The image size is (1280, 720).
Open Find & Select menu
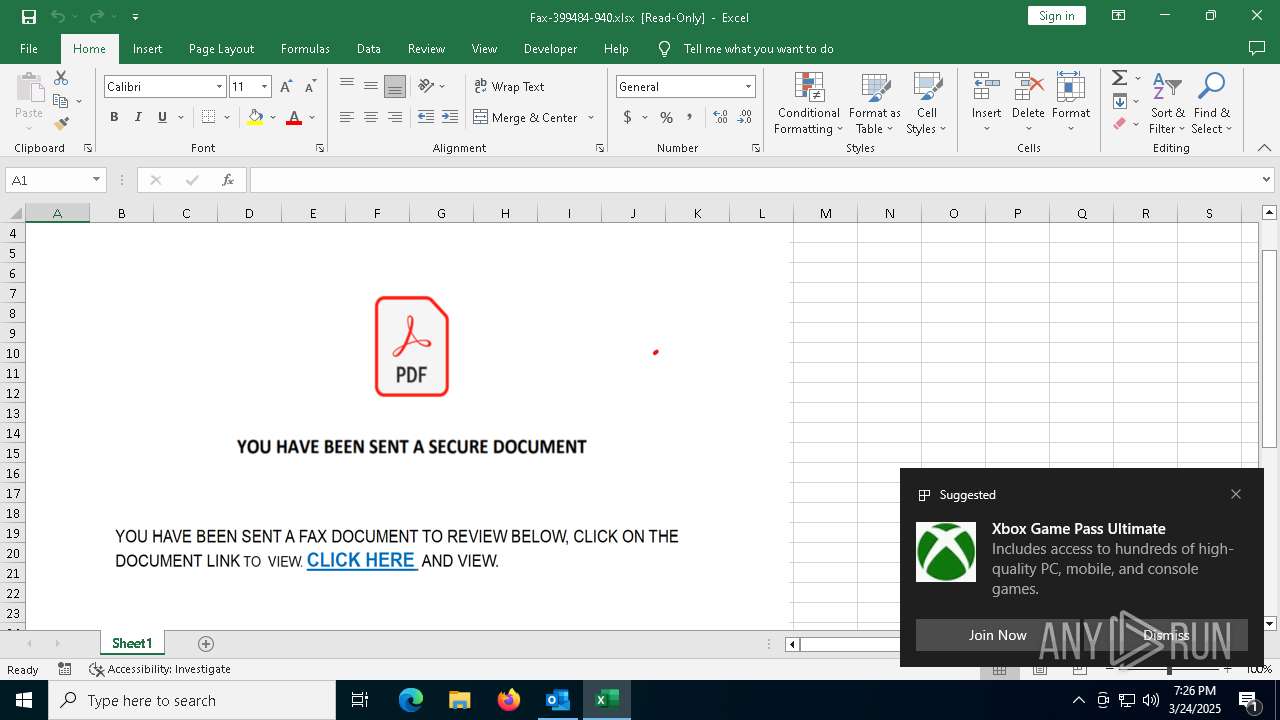click(1212, 103)
